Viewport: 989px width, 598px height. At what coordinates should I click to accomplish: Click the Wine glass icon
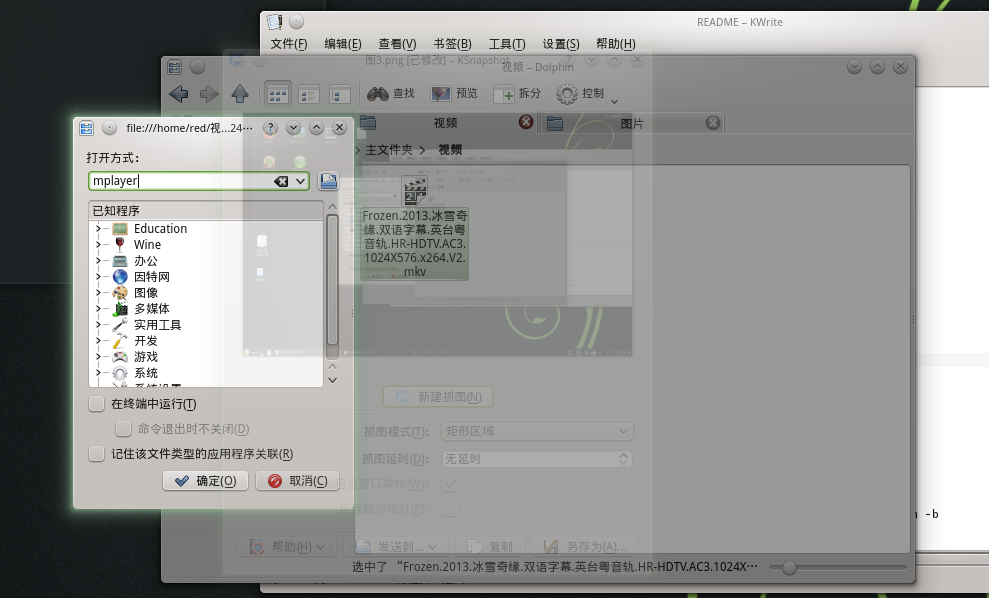(120, 244)
